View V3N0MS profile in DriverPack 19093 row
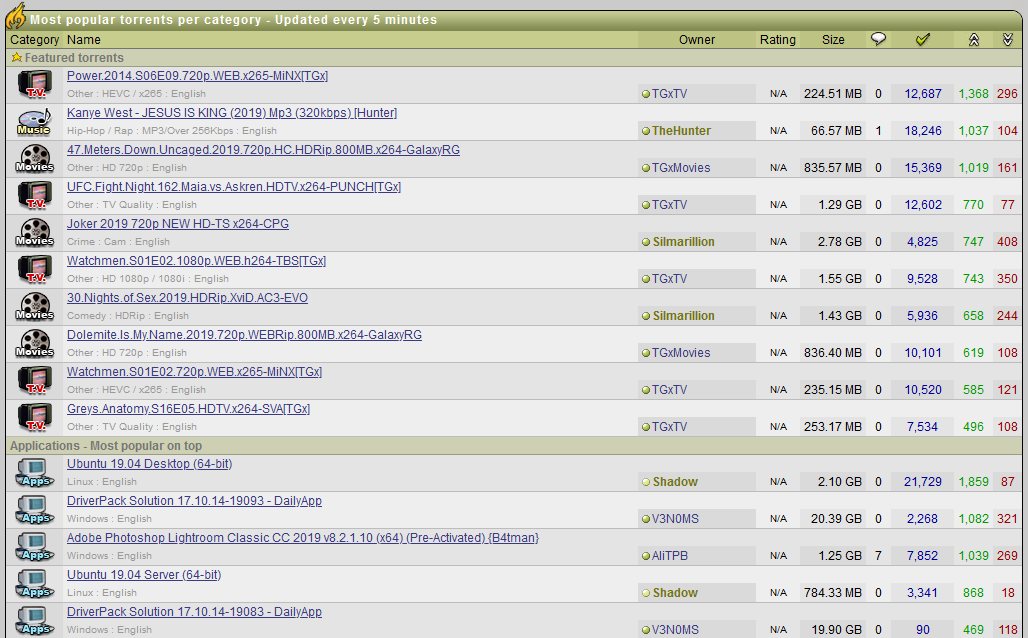This screenshot has width=1028, height=638. click(x=675, y=519)
